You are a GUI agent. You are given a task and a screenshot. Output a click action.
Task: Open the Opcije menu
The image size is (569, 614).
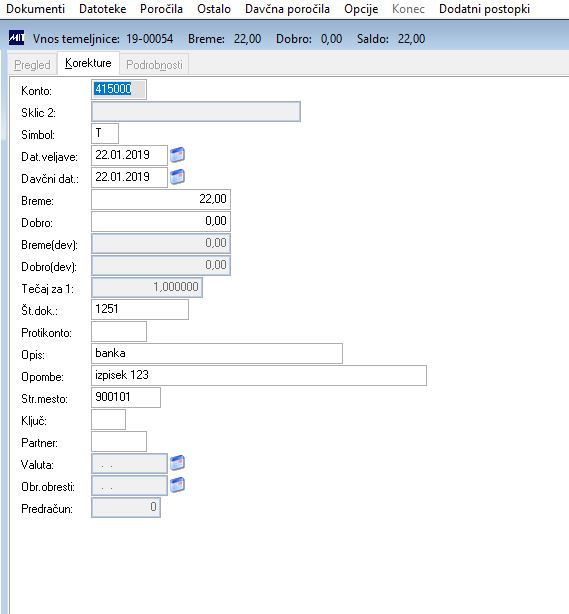(361, 9)
